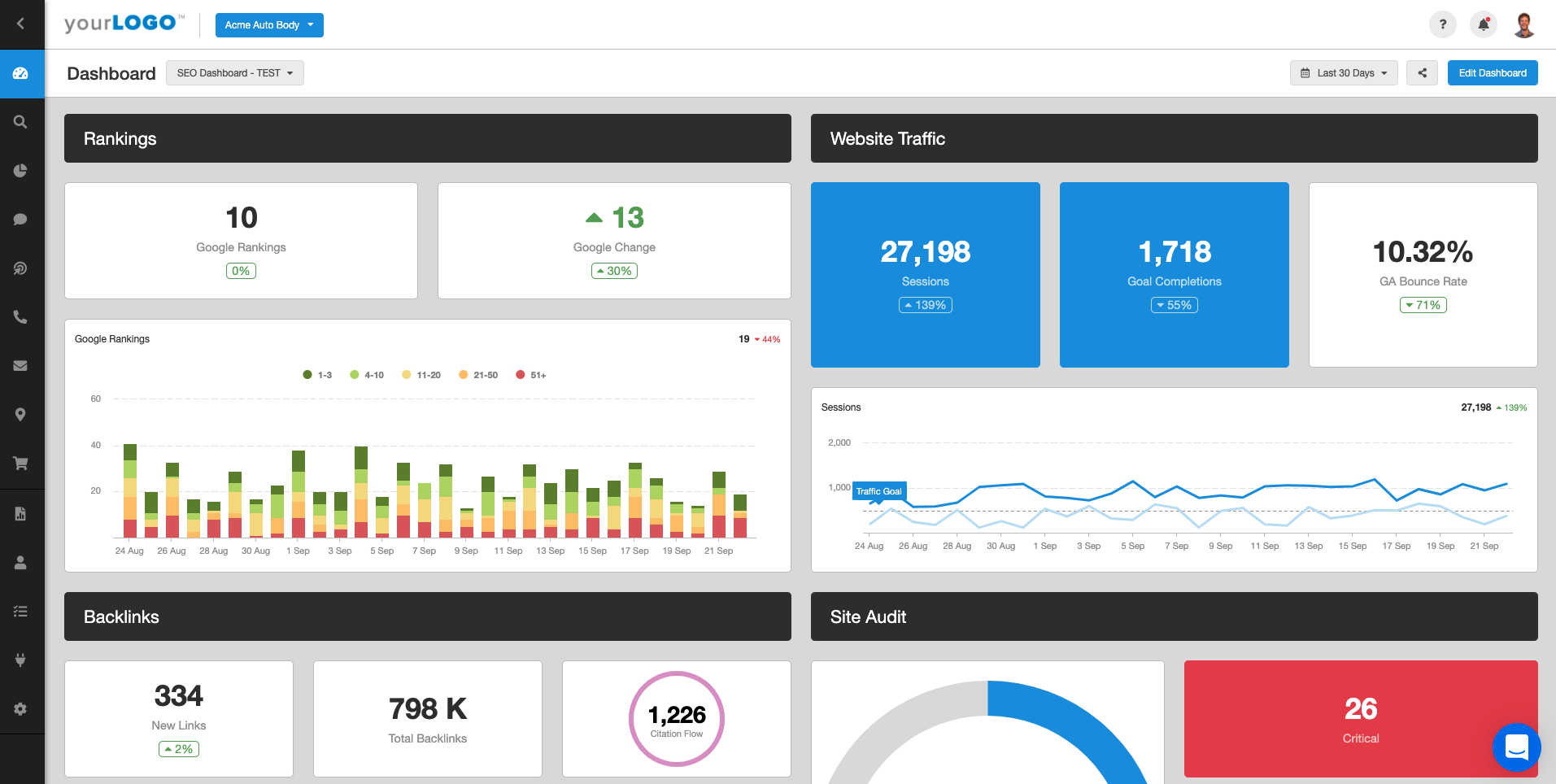Open the radar signal sidebar icon
This screenshot has width=1556, height=784.
21,268
